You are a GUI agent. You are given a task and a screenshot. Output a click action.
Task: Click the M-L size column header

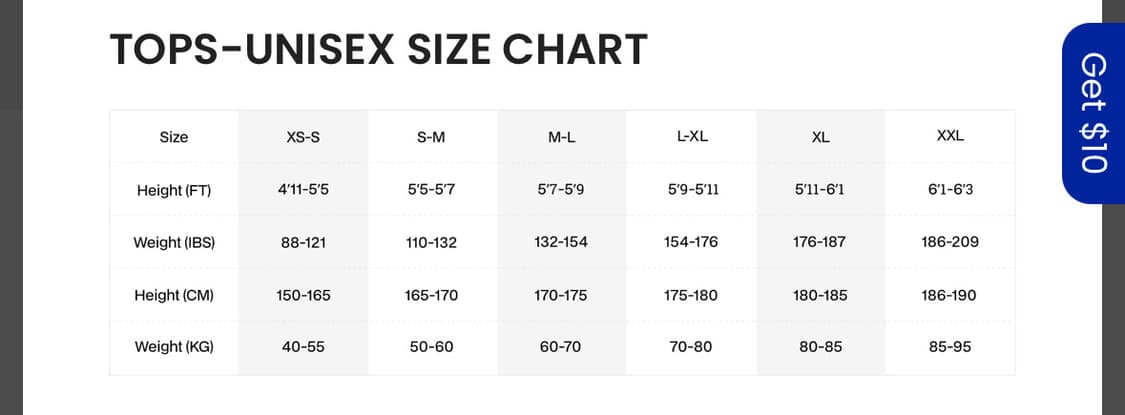[x=562, y=137]
